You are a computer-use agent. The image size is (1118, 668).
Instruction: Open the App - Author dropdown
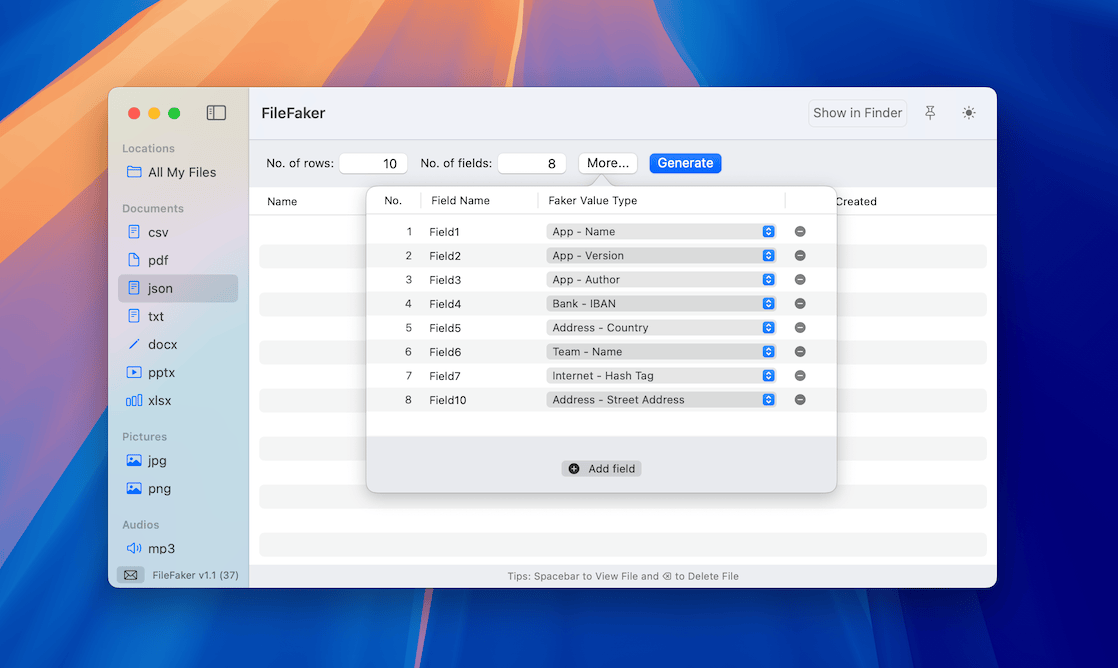(x=661, y=279)
